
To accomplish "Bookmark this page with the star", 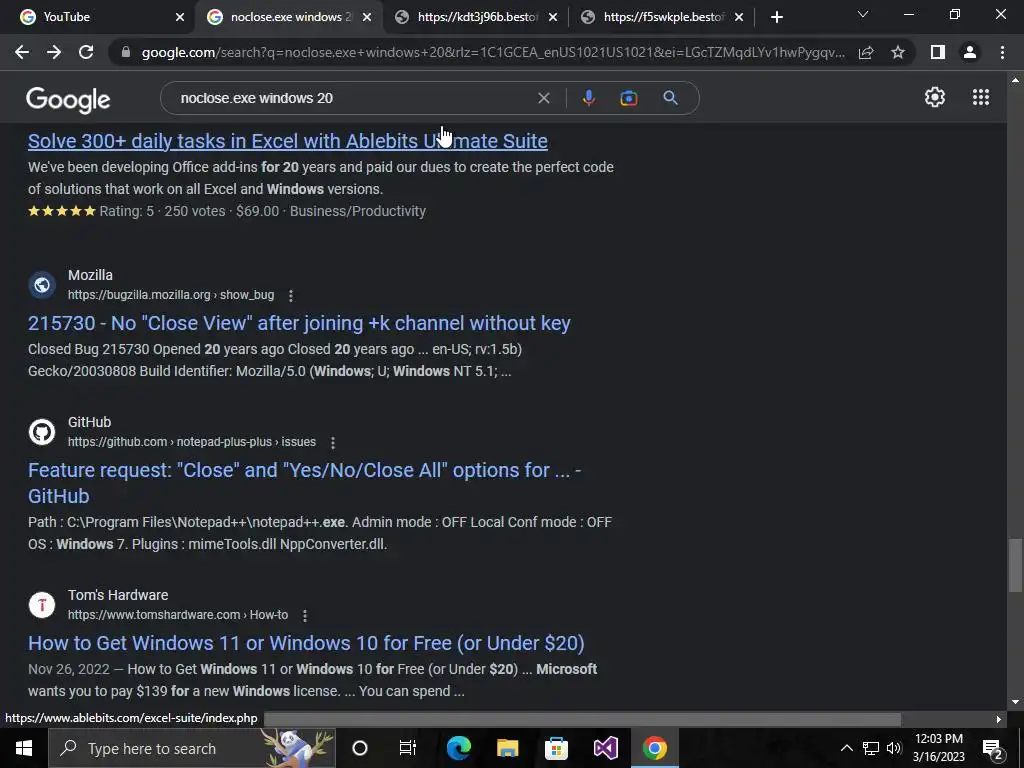I will click(x=898, y=52).
